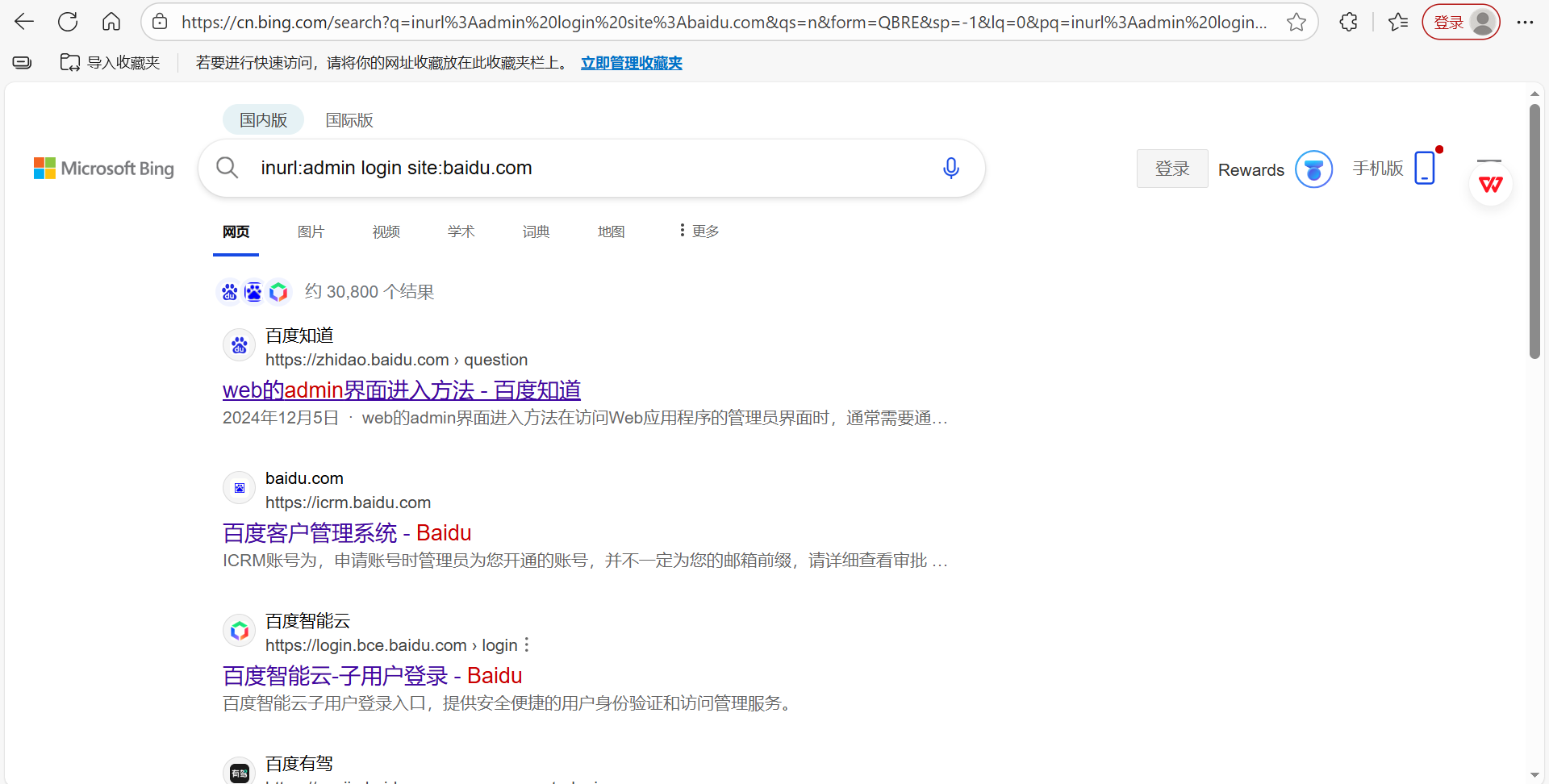The height and width of the screenshot is (784, 1549).
Task: Open the favorites list panel
Action: click(1398, 22)
